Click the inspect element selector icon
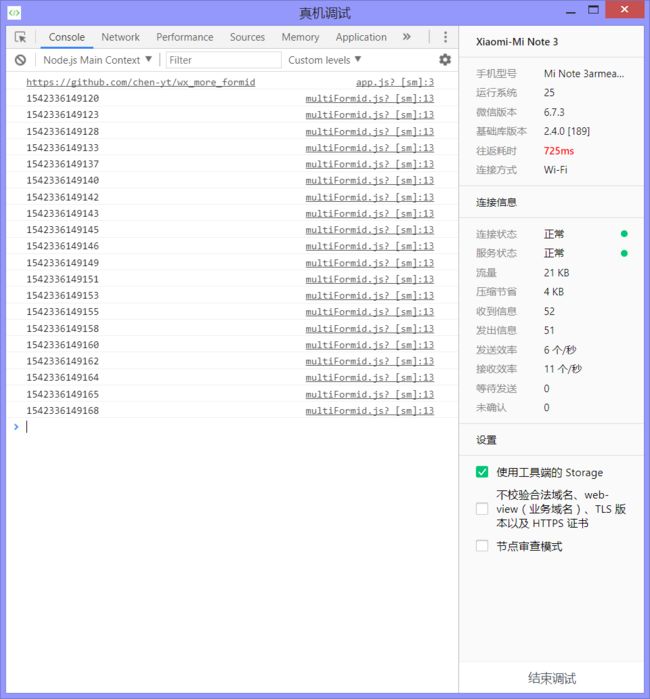650x699 pixels. coord(20,37)
